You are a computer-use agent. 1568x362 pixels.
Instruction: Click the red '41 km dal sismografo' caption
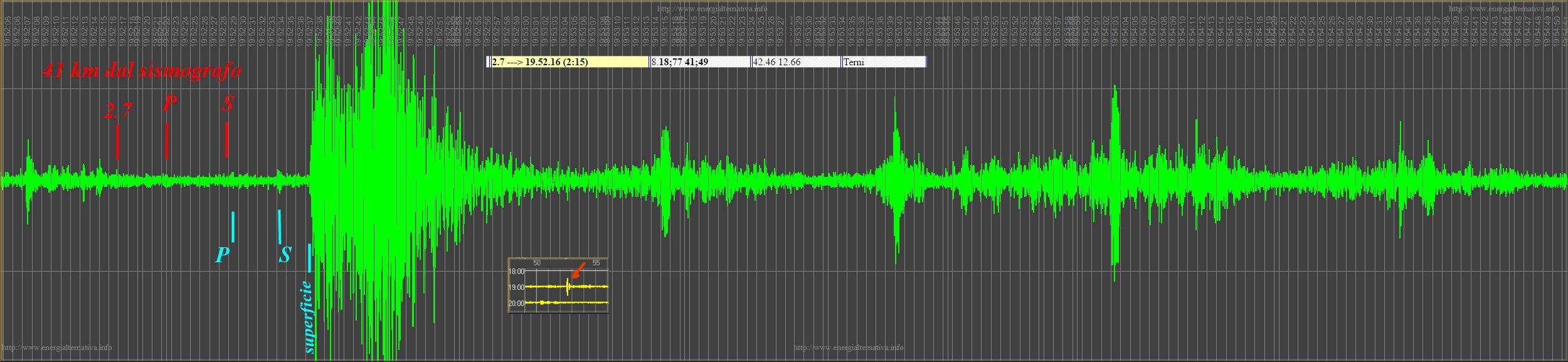pos(141,70)
